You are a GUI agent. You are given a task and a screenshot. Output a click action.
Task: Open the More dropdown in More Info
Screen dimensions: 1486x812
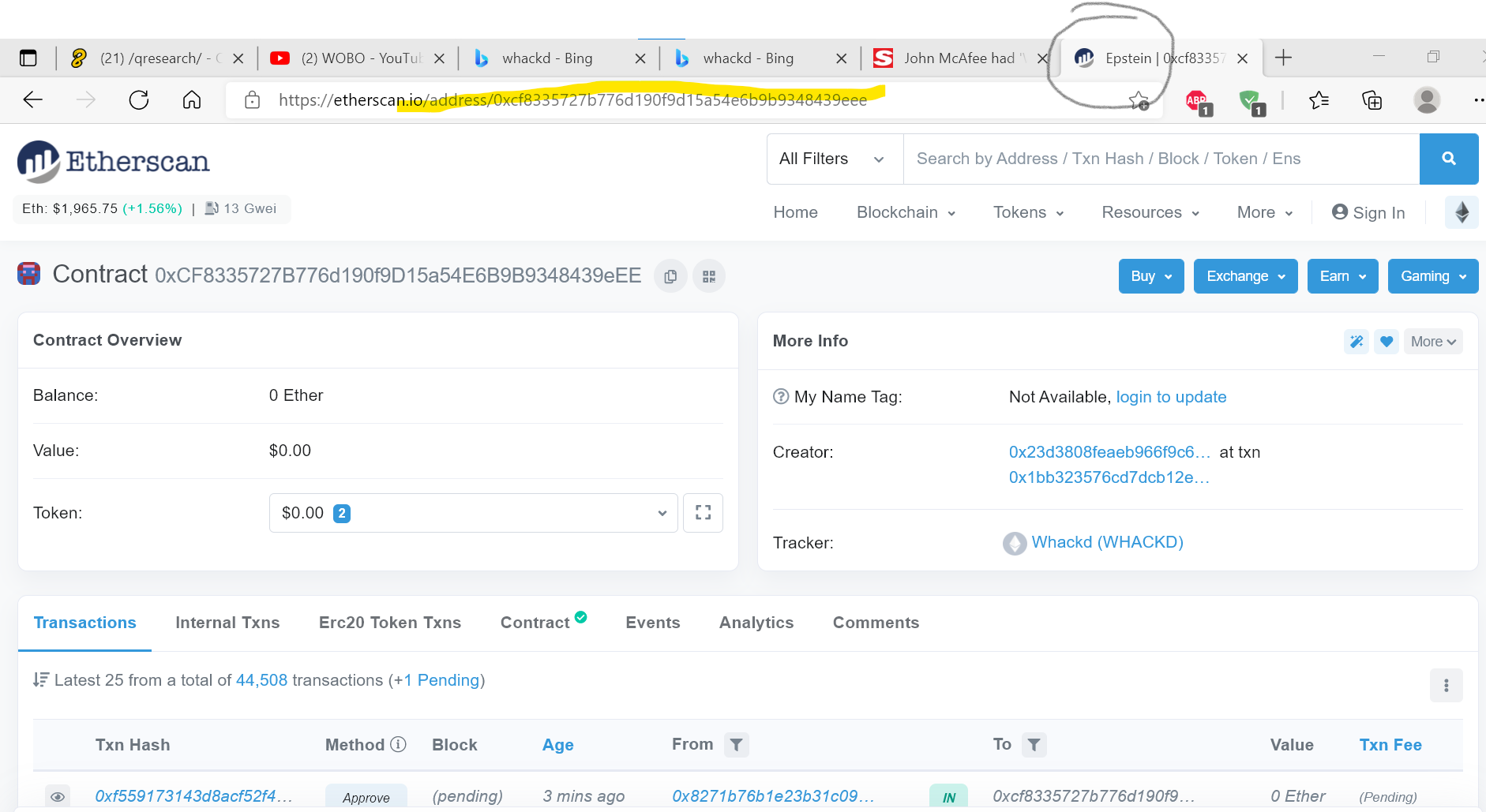click(1433, 342)
